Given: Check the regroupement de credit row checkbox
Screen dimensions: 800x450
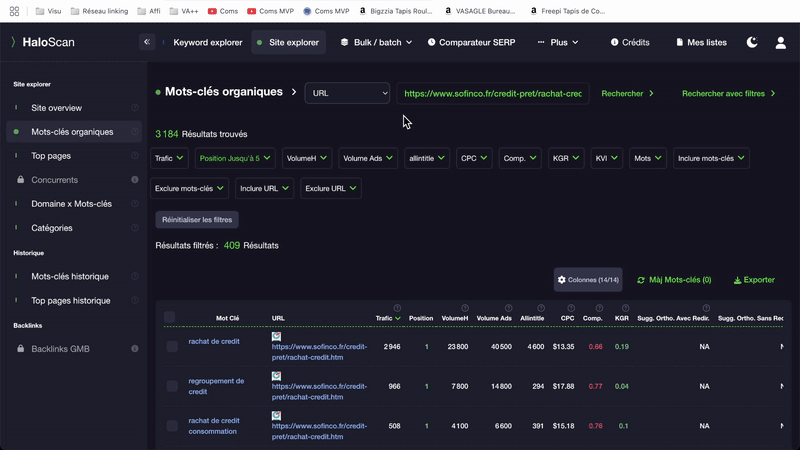Looking at the screenshot, I should coord(172,386).
